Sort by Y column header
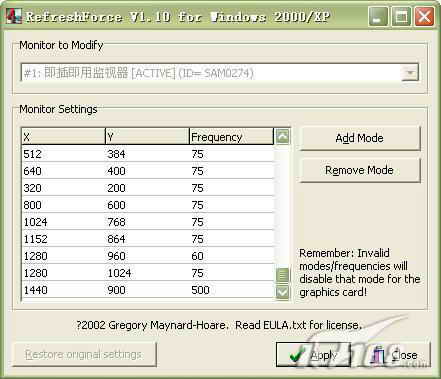 pyautogui.click(x=147, y=137)
